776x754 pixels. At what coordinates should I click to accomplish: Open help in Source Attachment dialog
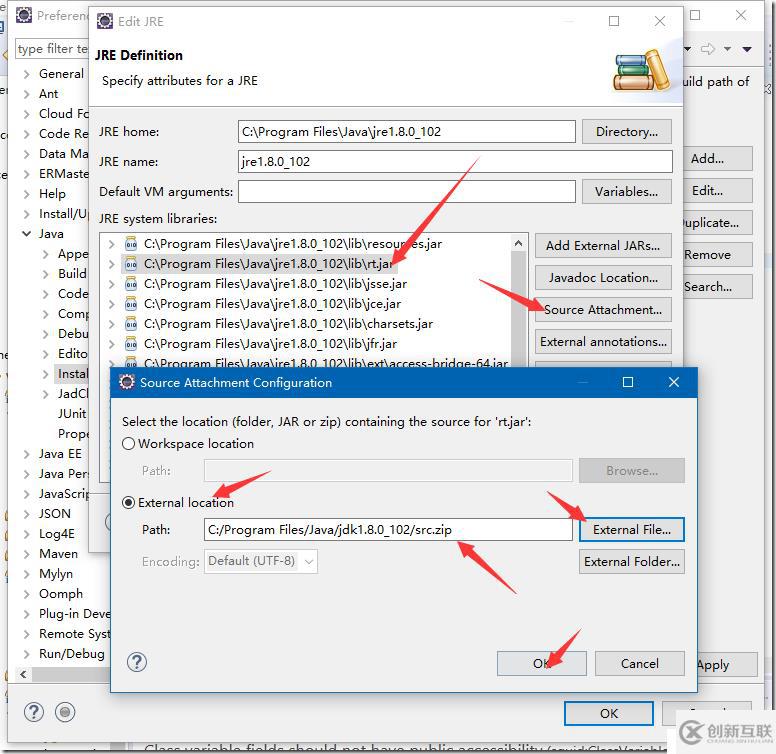[x=137, y=662]
